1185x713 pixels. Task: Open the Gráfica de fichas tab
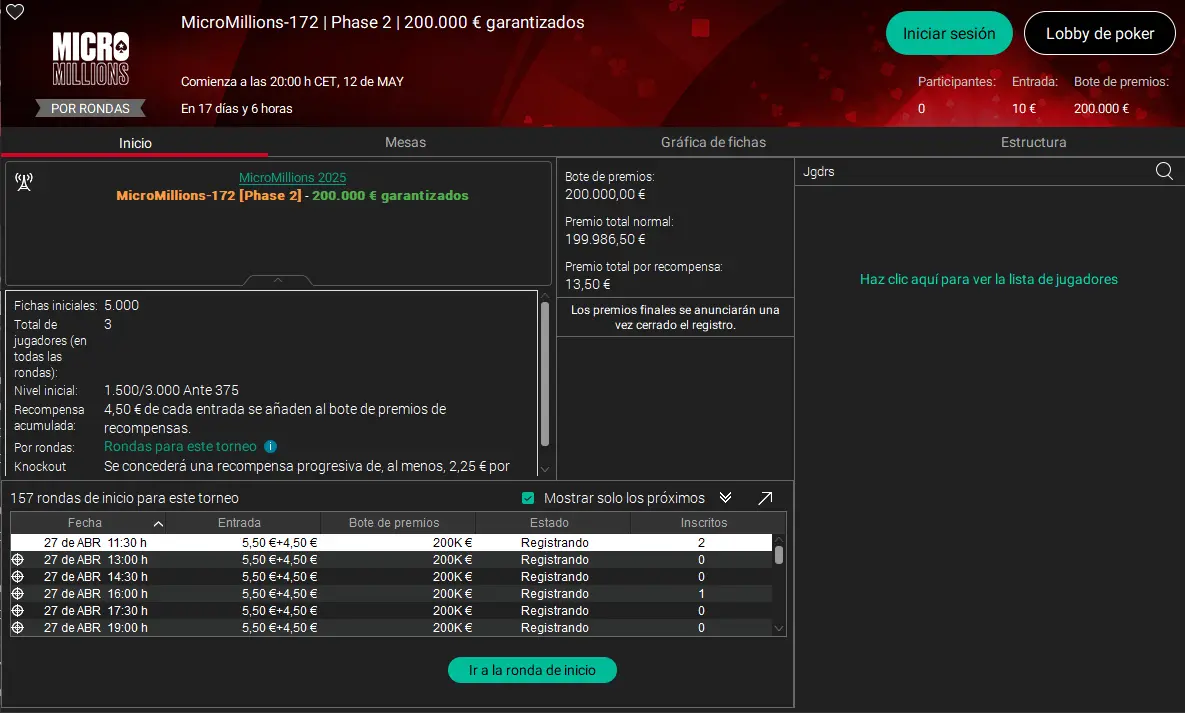coord(713,142)
